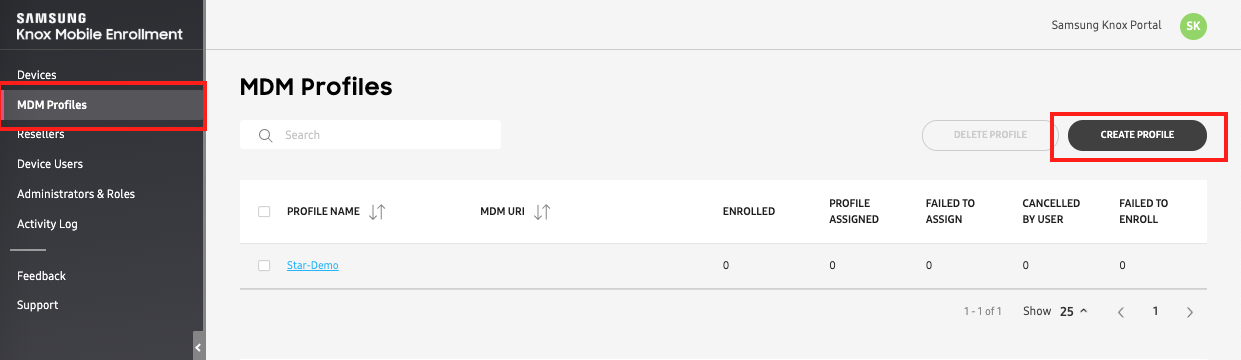This screenshot has height=360, width=1241.
Task: Open the SK user avatar
Action: (1193, 26)
